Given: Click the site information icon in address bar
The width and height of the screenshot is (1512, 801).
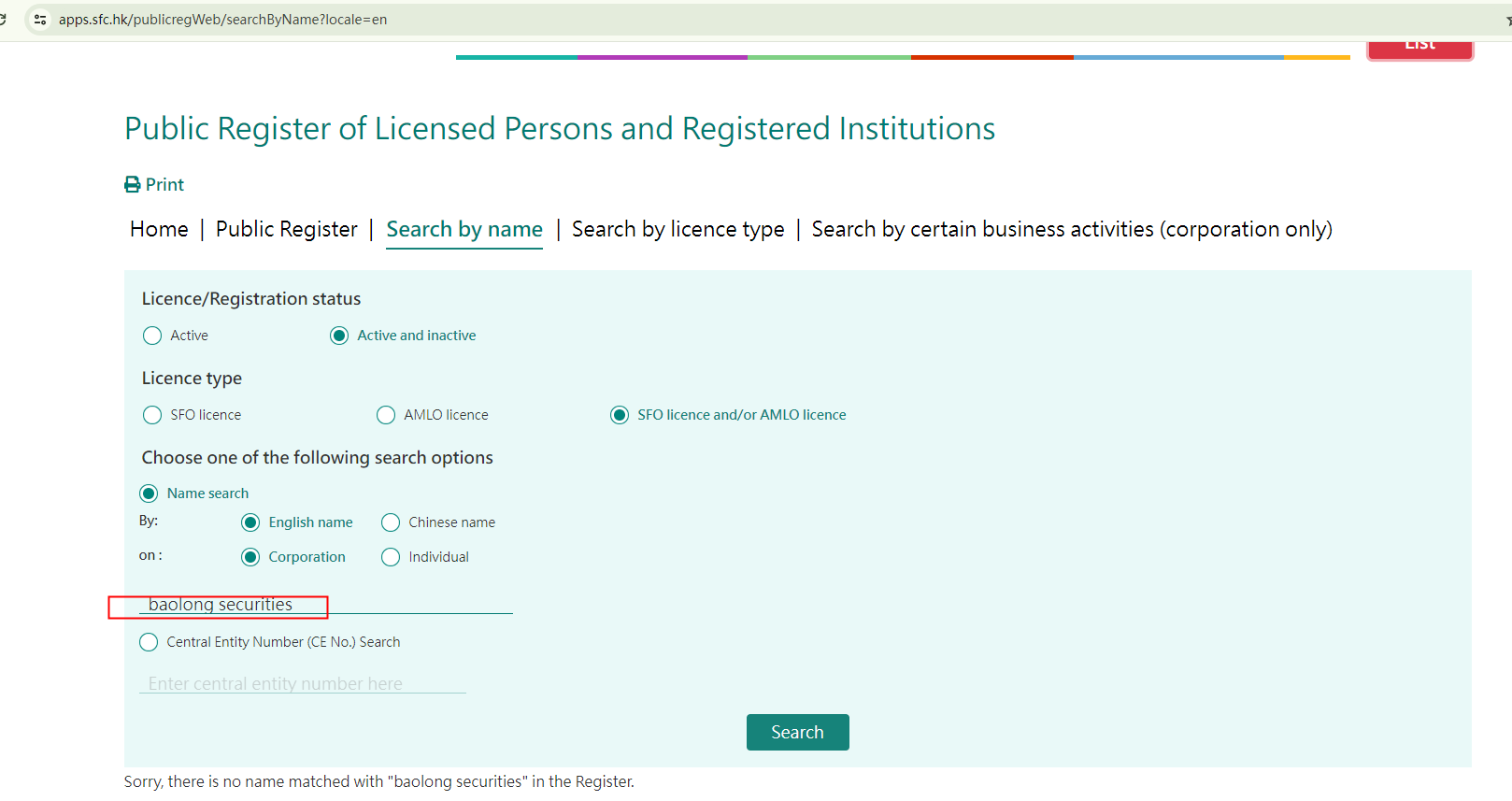Looking at the screenshot, I should click(40, 20).
